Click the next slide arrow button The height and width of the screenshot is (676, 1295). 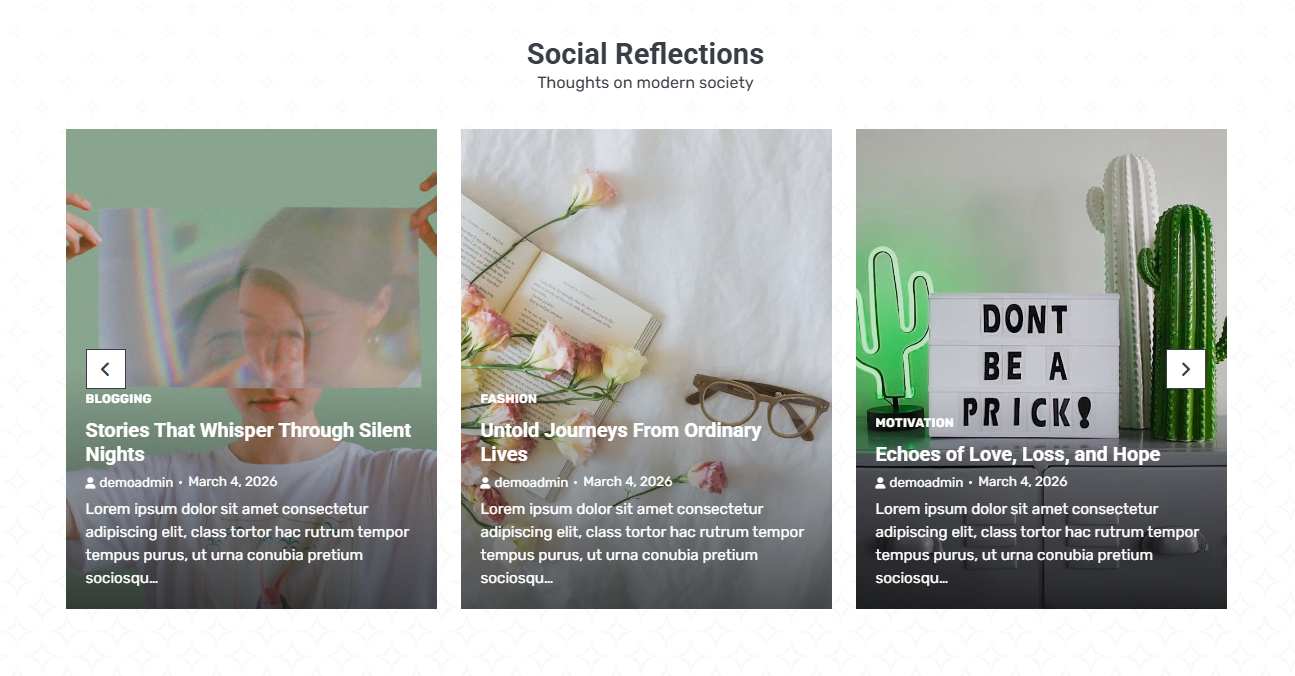(x=1186, y=369)
